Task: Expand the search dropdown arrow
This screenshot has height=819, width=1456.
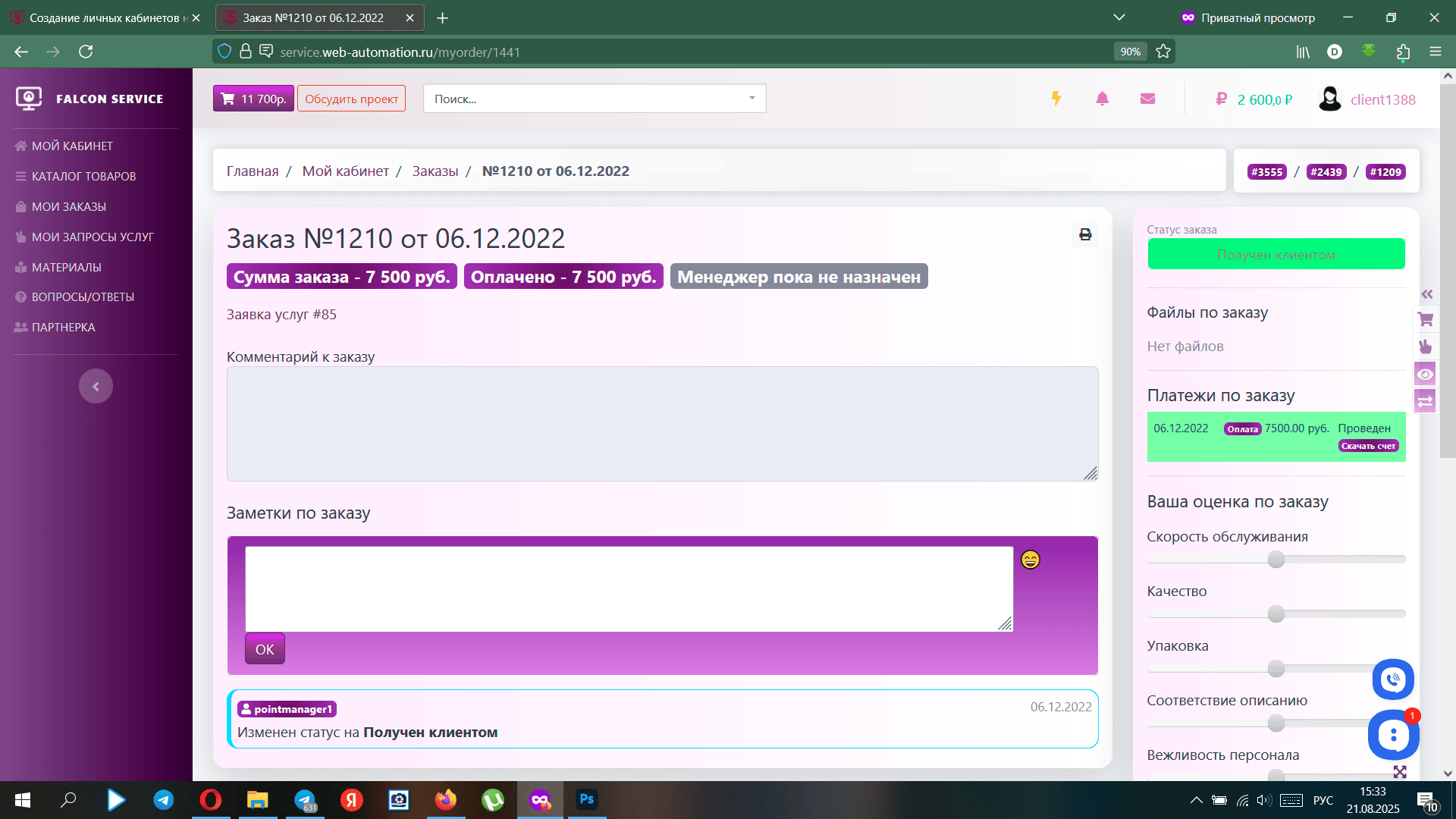Action: [x=752, y=98]
